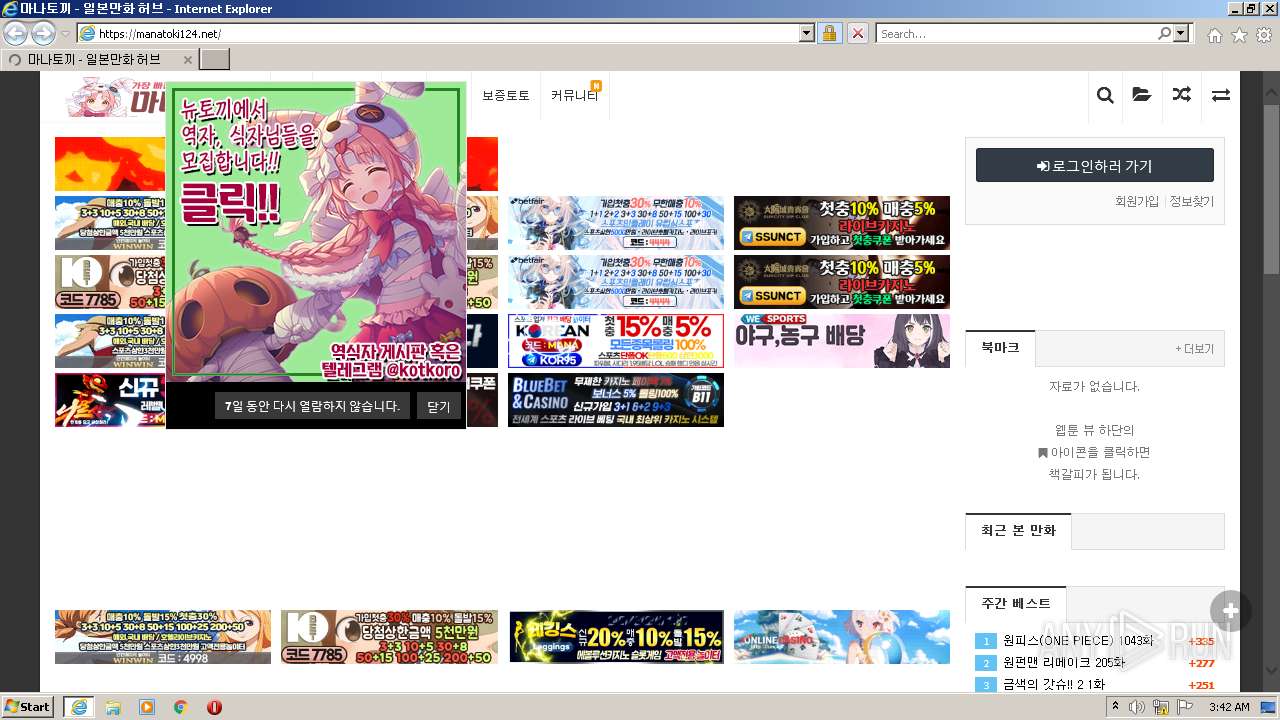Viewport: 1280px width, 720px height.
Task: Click the search magnifier in IE search box
Action: point(1164,34)
